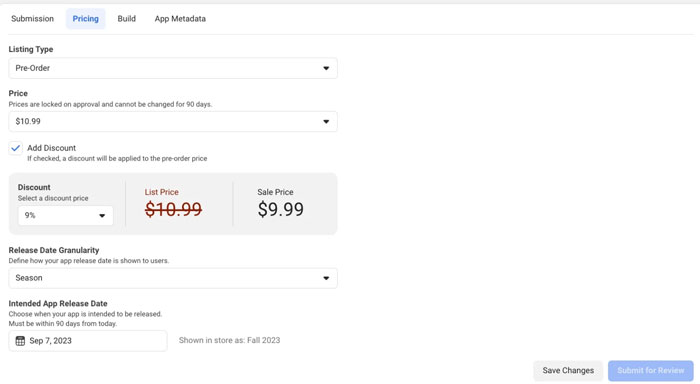Click the struck-through $10.99 list price

[173, 209]
